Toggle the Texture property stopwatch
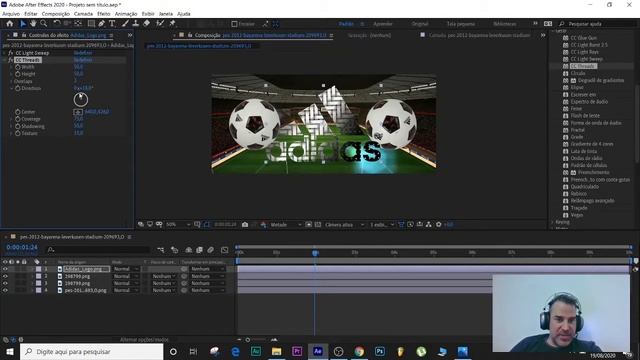This screenshot has height=360, width=640. tap(18, 133)
